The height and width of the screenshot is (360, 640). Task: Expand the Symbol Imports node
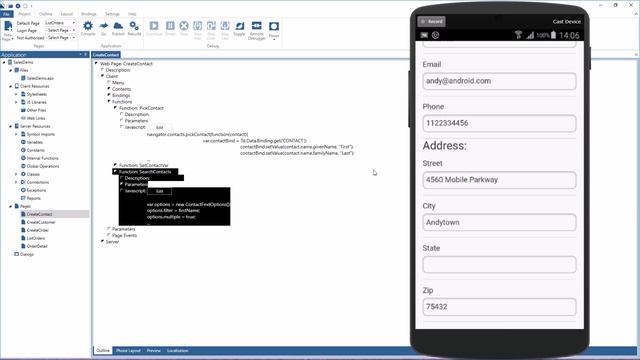click(16, 134)
